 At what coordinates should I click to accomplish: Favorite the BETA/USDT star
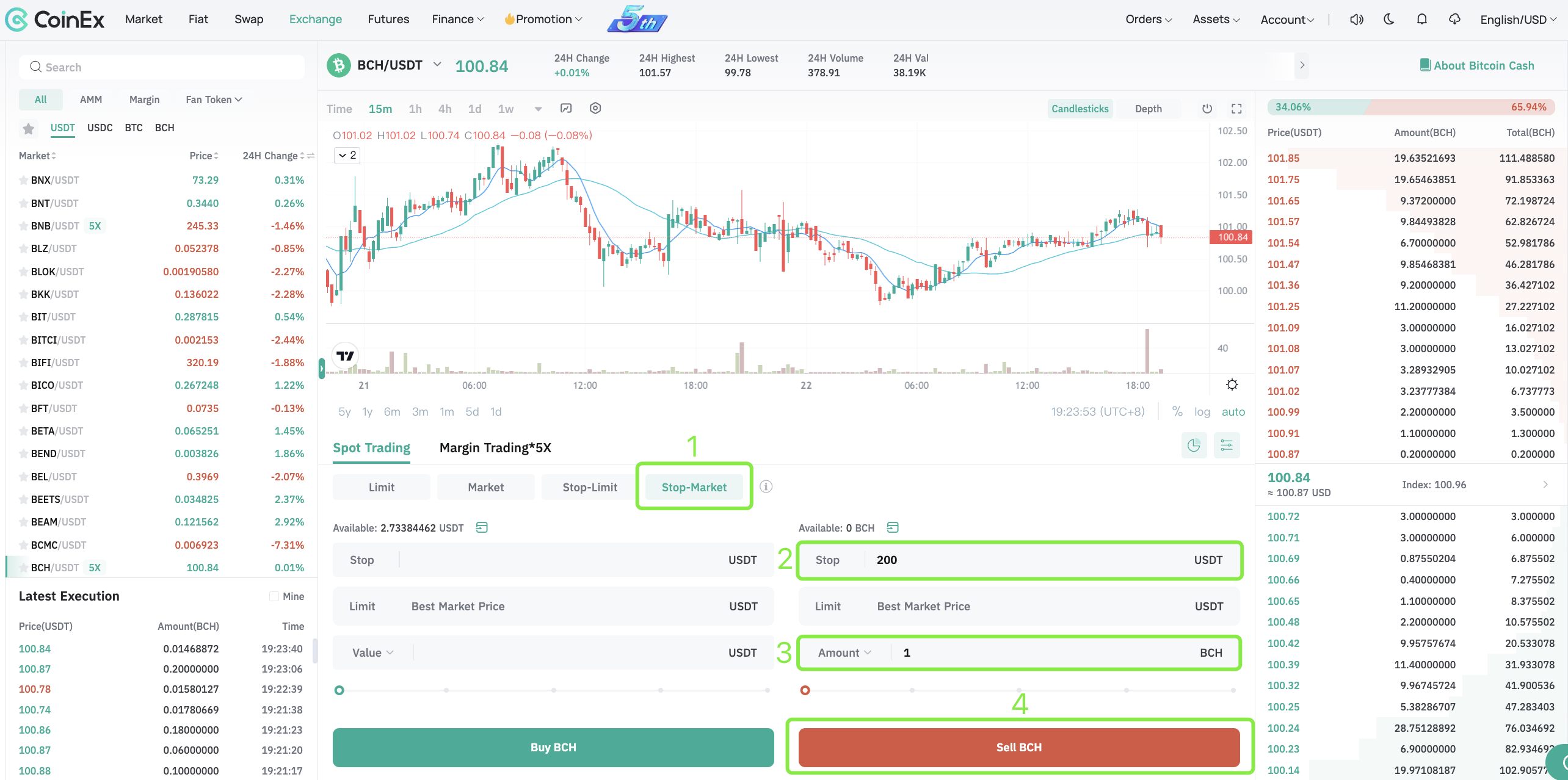tap(23, 431)
